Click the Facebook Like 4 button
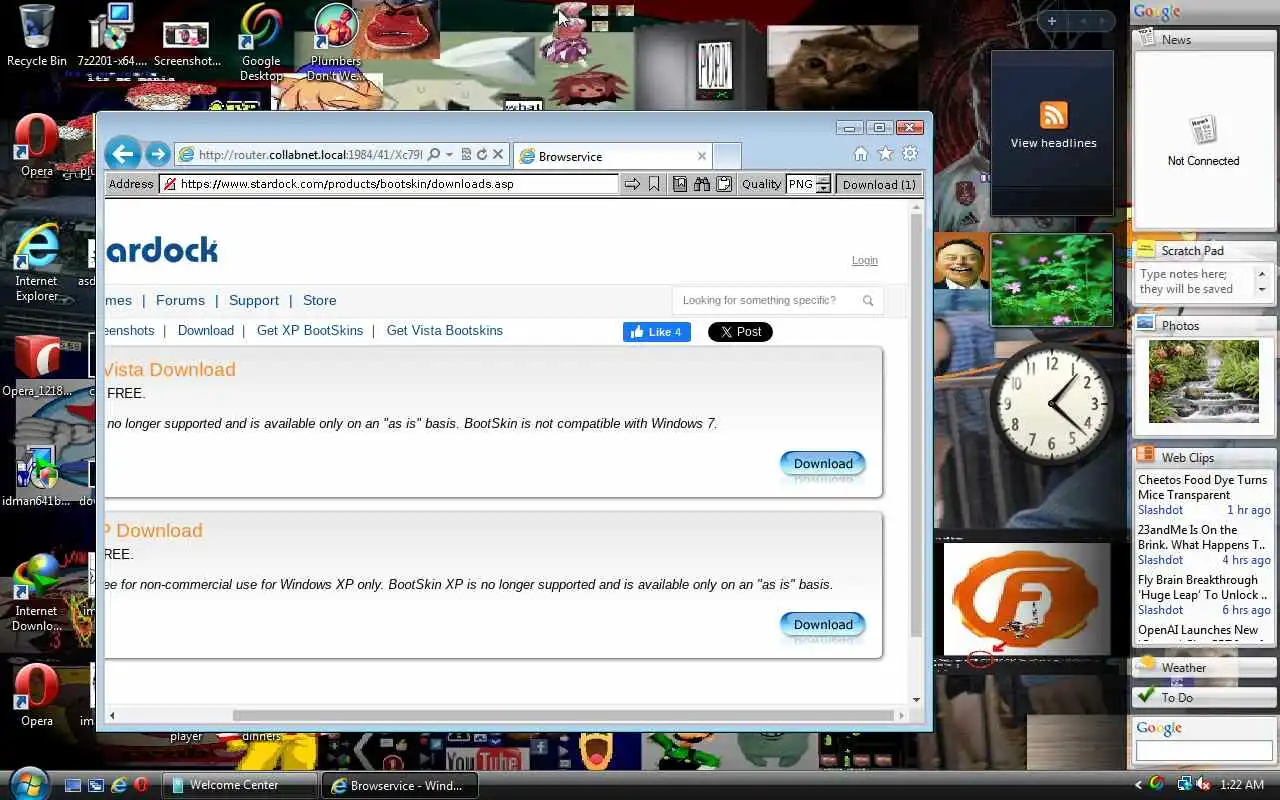 tap(657, 332)
